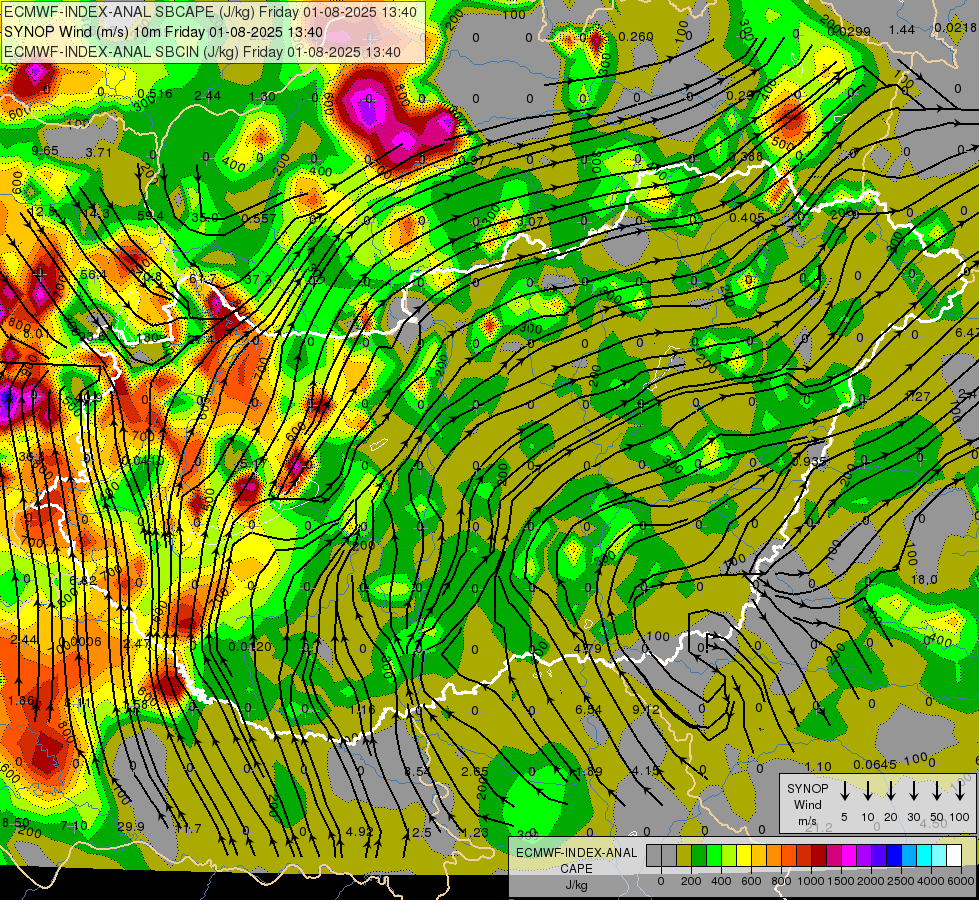Click the map value 0.557
979x900 pixels.
258,218
